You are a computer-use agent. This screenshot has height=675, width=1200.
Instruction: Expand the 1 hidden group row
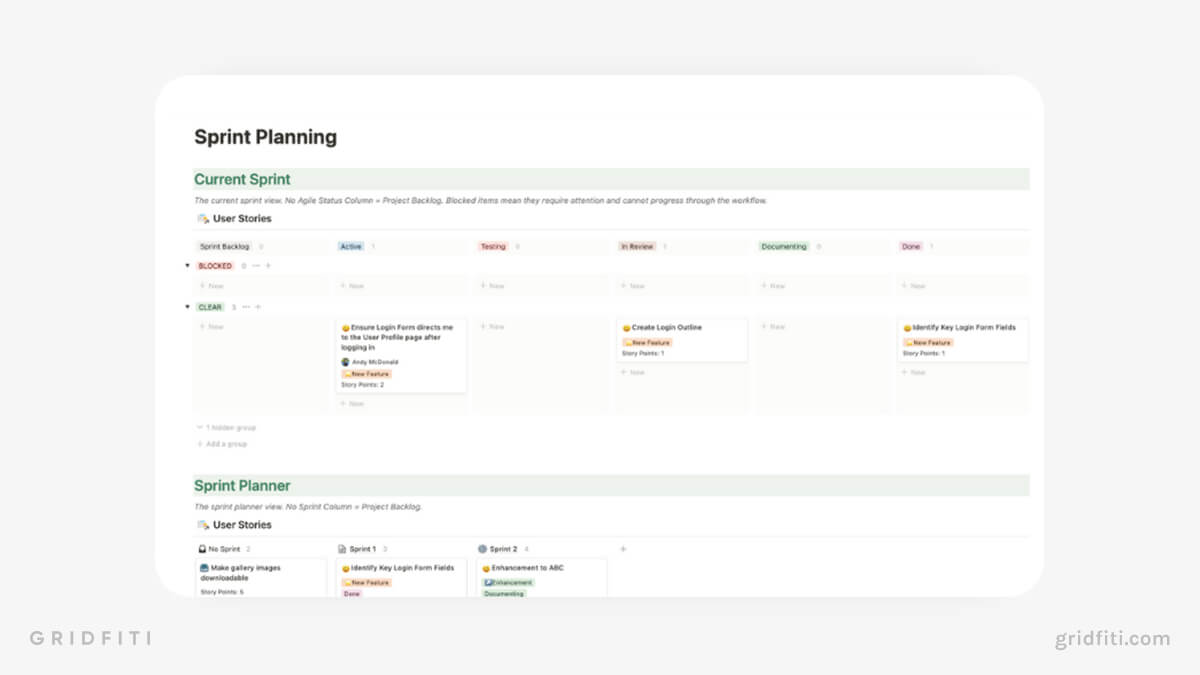(x=226, y=427)
